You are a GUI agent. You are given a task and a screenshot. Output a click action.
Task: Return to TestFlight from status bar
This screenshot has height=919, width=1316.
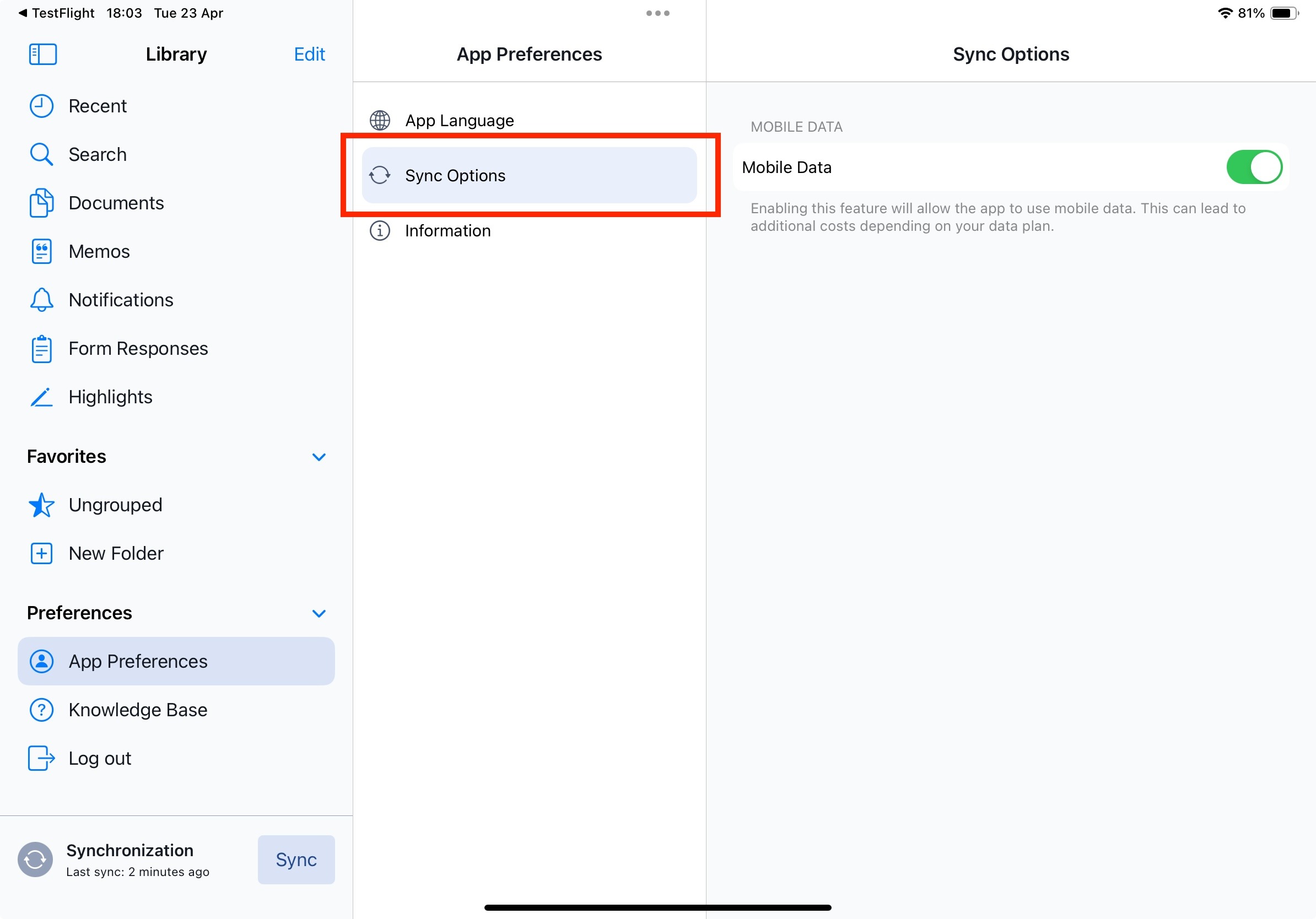tap(56, 13)
